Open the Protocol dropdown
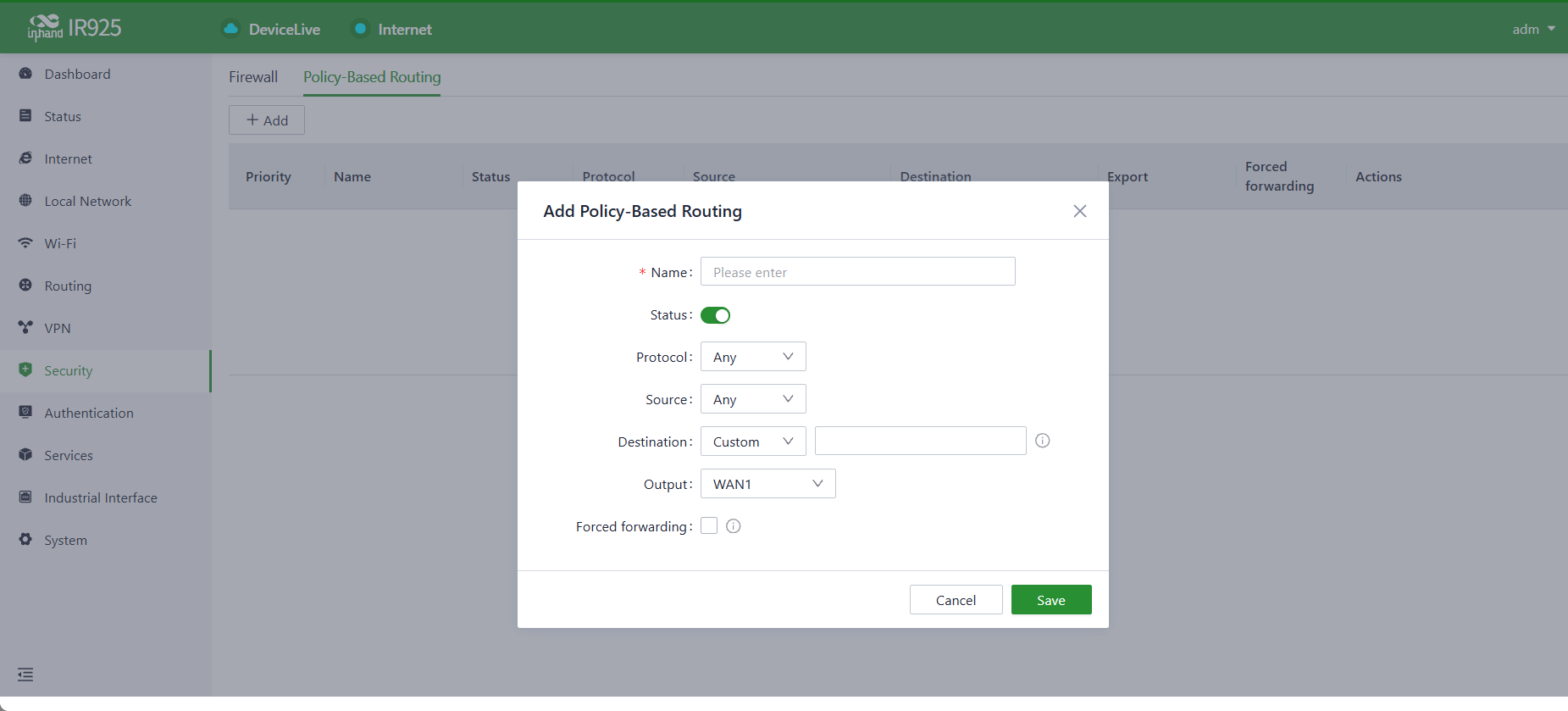Screen dimensions: 1568x711 [753, 357]
